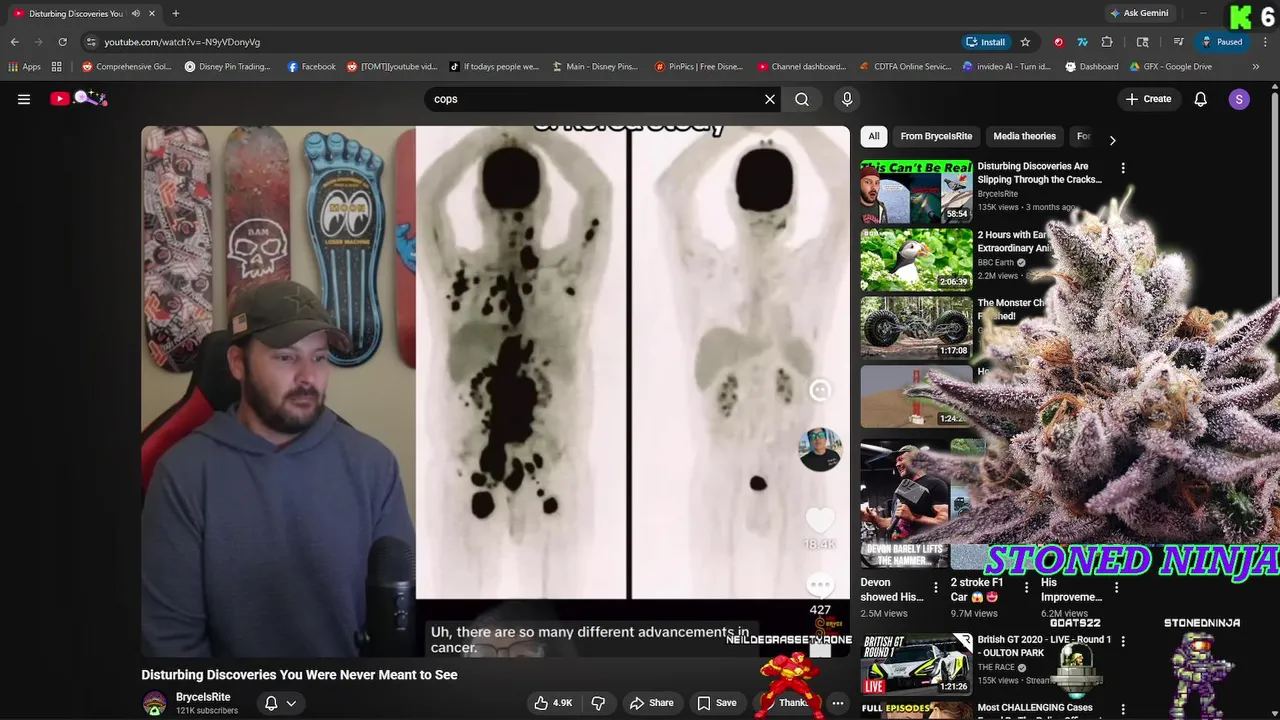
Task: Open the British GT 2020 live thumbnail
Action: tap(916, 664)
